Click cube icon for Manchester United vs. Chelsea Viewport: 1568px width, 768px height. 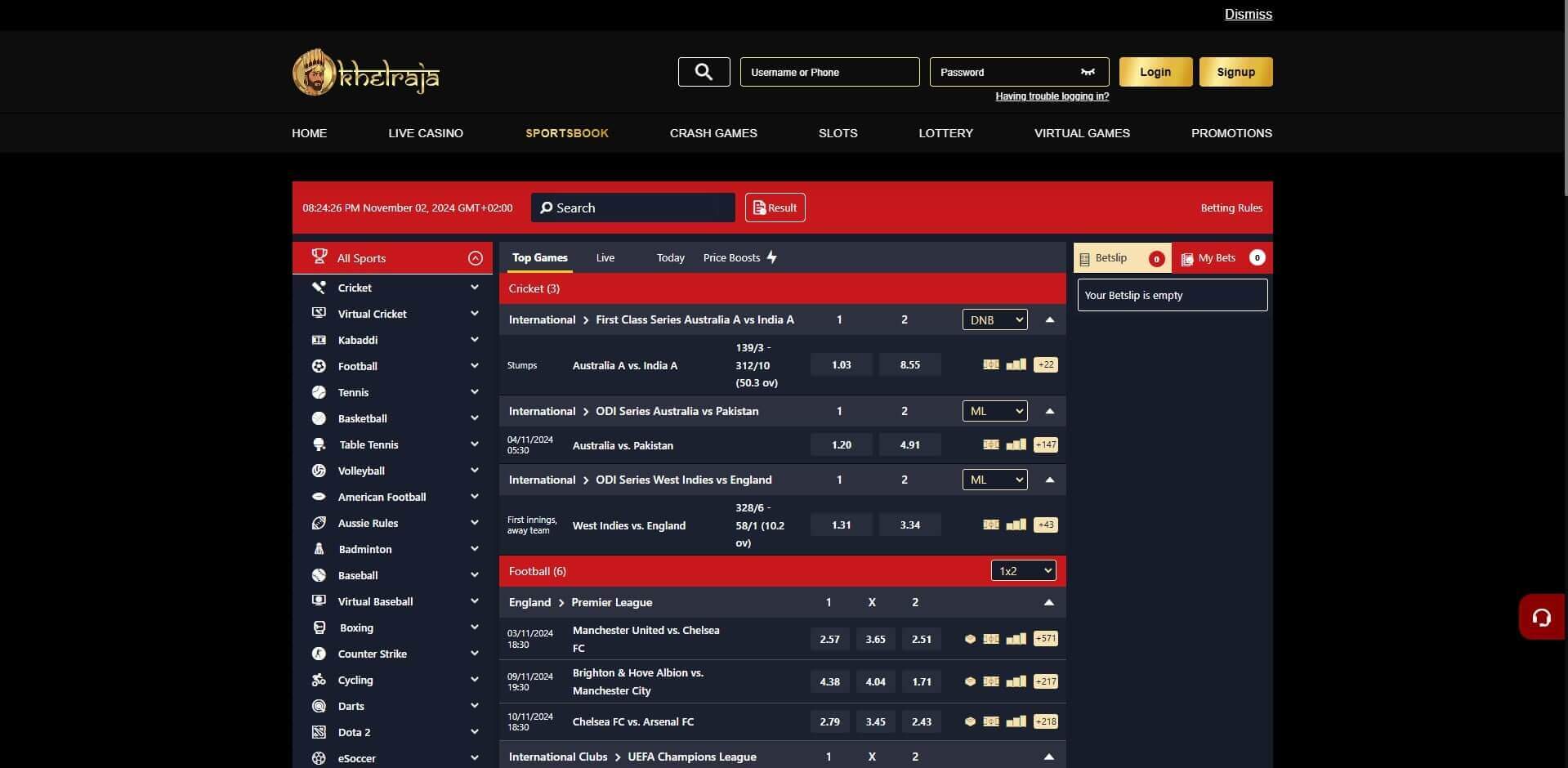point(970,639)
